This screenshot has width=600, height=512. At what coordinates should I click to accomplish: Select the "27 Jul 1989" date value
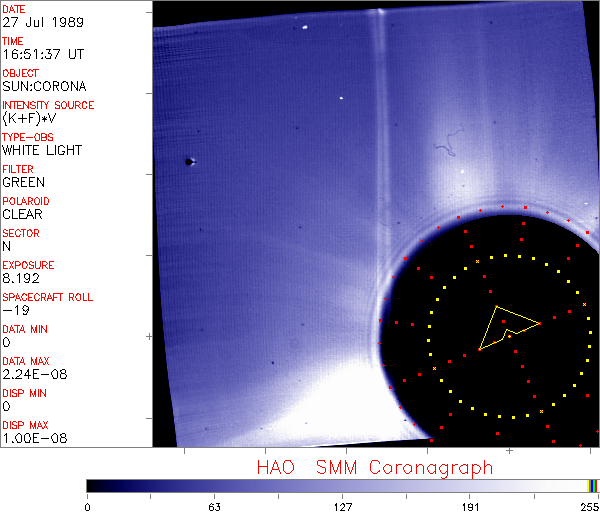tap(43, 22)
